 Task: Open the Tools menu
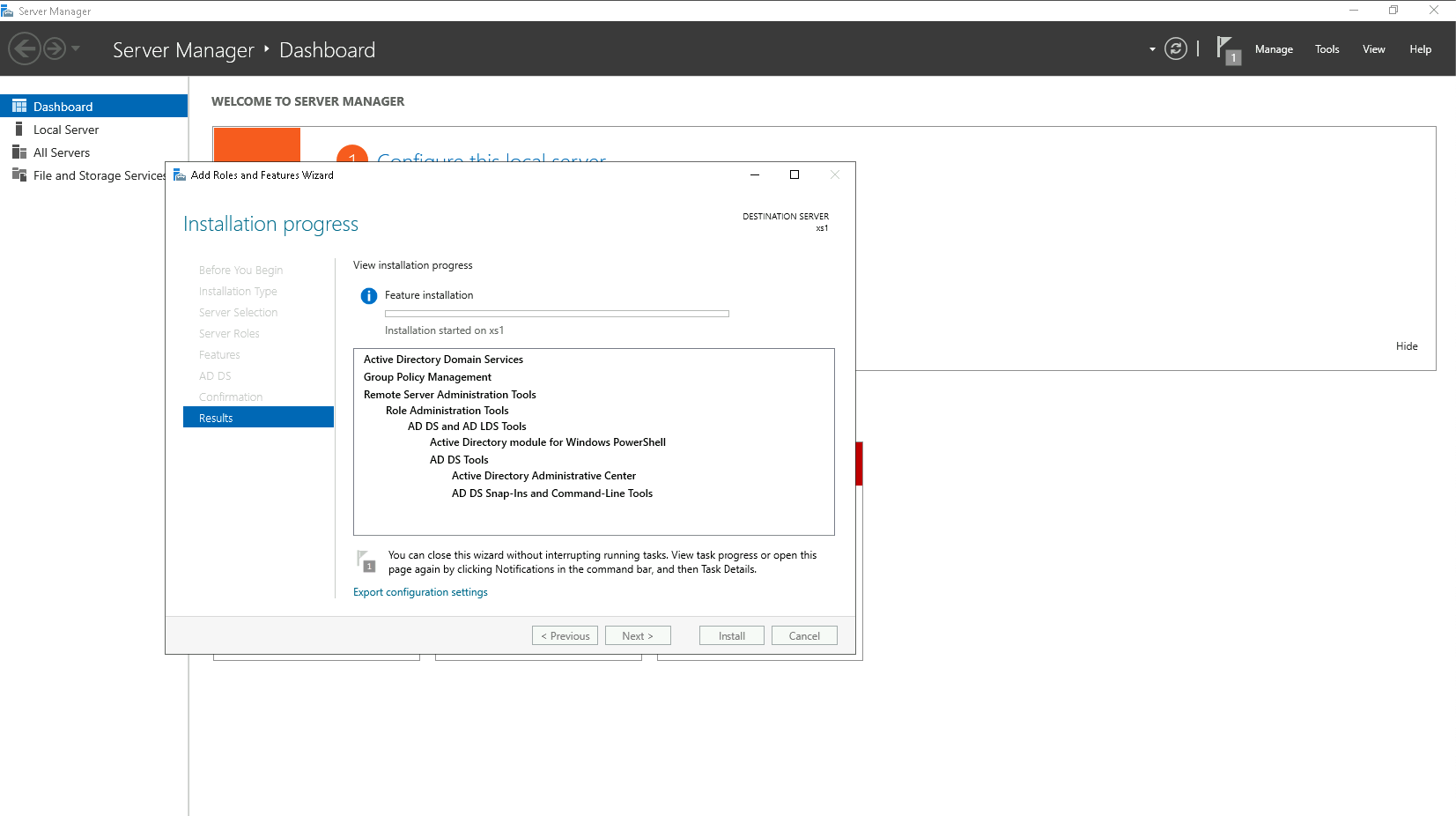point(1327,49)
